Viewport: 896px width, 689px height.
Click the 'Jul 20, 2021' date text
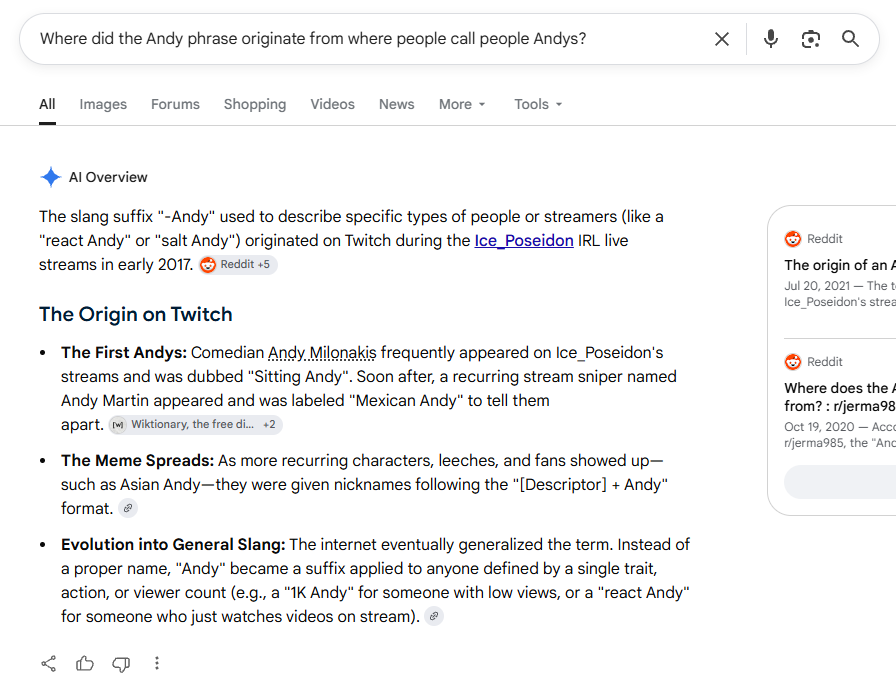click(817, 286)
